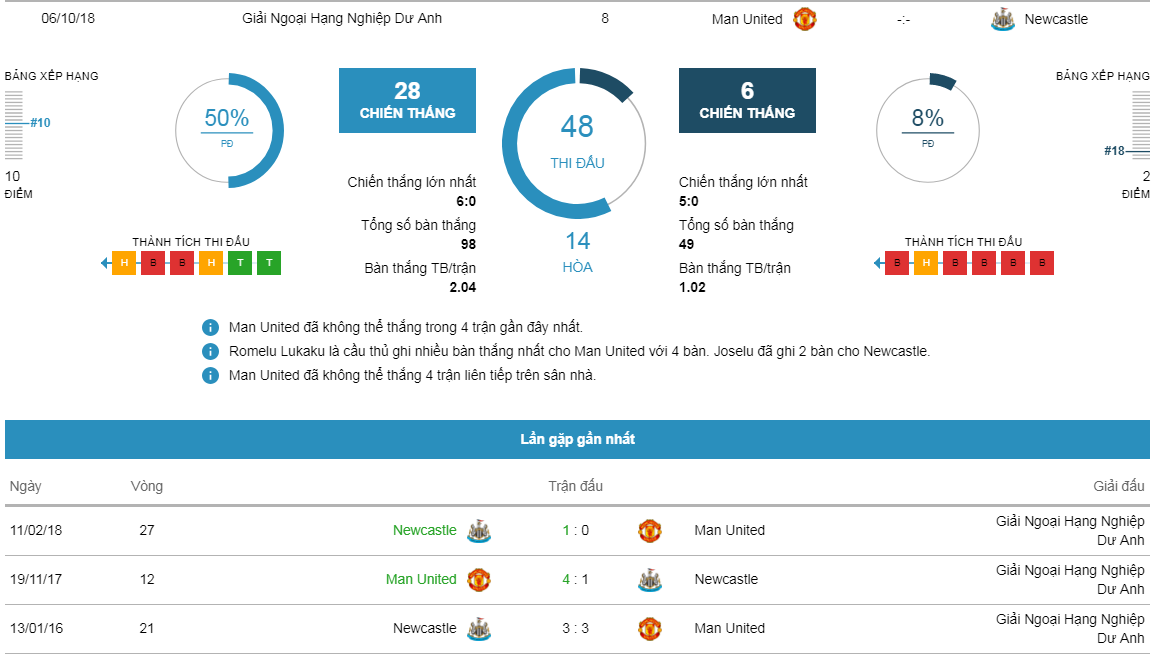Click Newcastle form back arrow
Screen dimensions: 1155x654
[878, 263]
